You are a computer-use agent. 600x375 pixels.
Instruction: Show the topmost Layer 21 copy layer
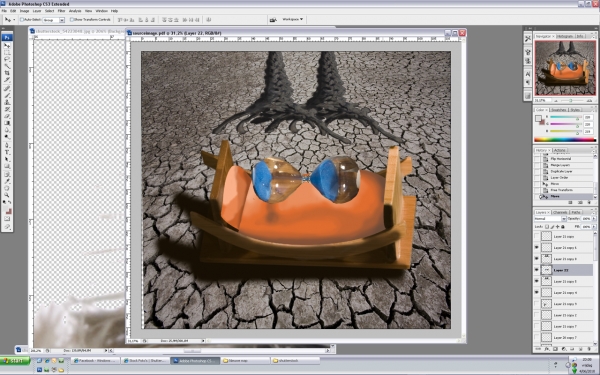coord(536,236)
